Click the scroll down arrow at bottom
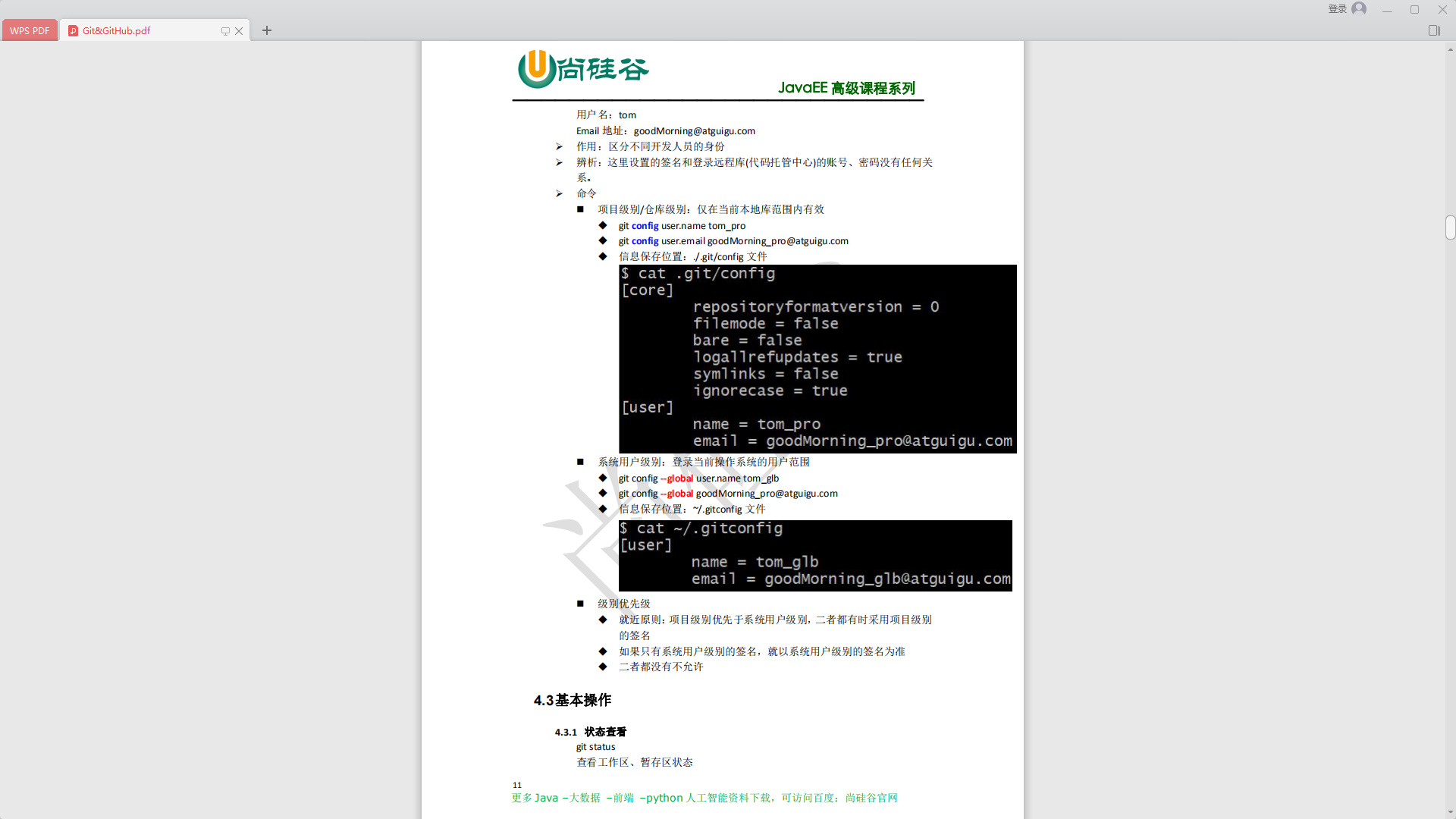This screenshot has width=1456, height=819. pyautogui.click(x=1450, y=812)
